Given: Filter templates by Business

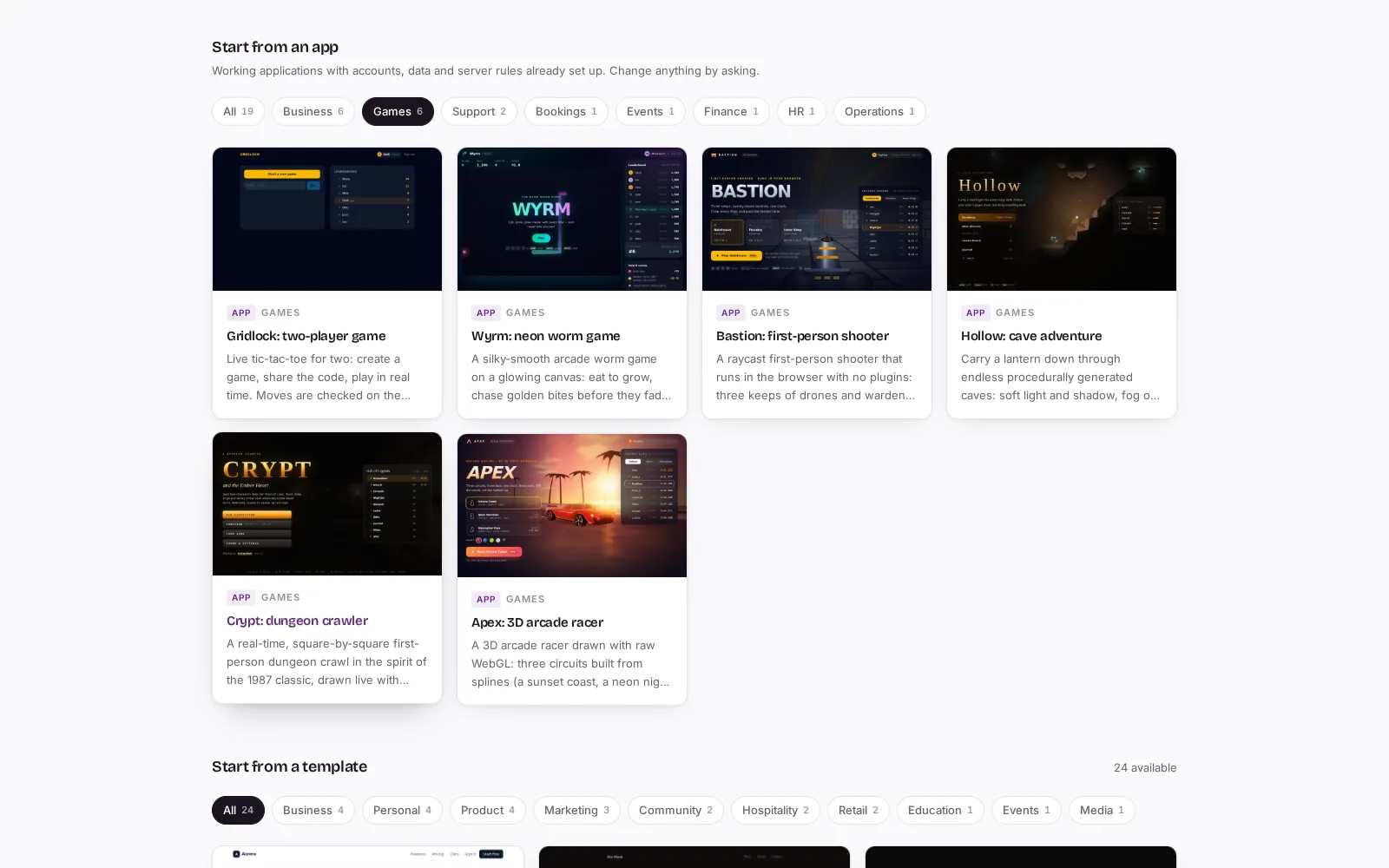Looking at the screenshot, I should click(x=313, y=810).
